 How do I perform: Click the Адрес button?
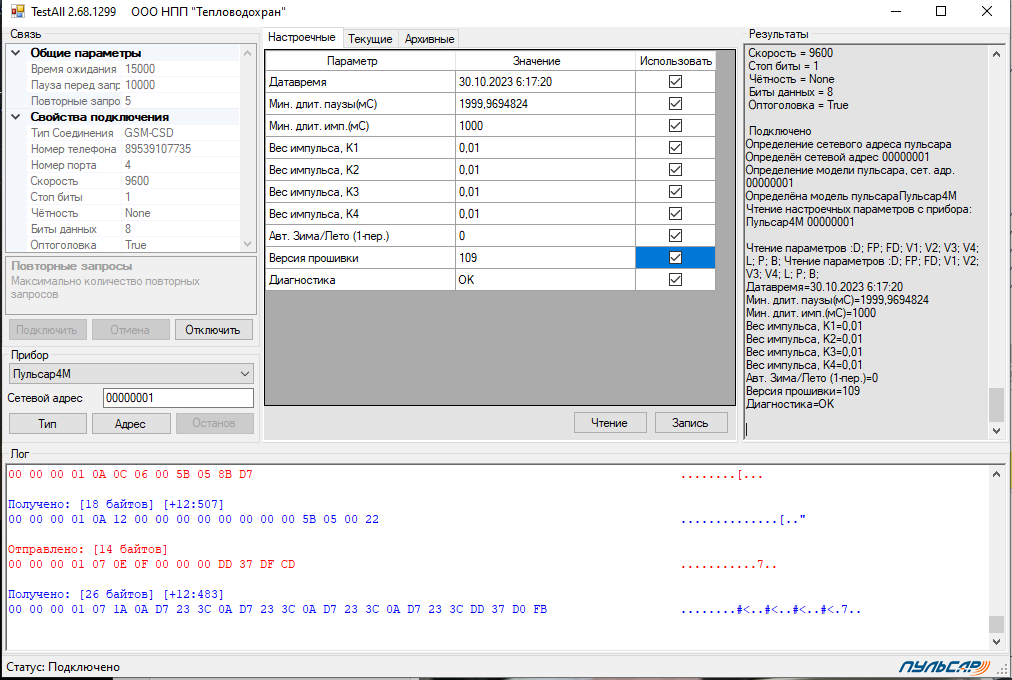(130, 423)
